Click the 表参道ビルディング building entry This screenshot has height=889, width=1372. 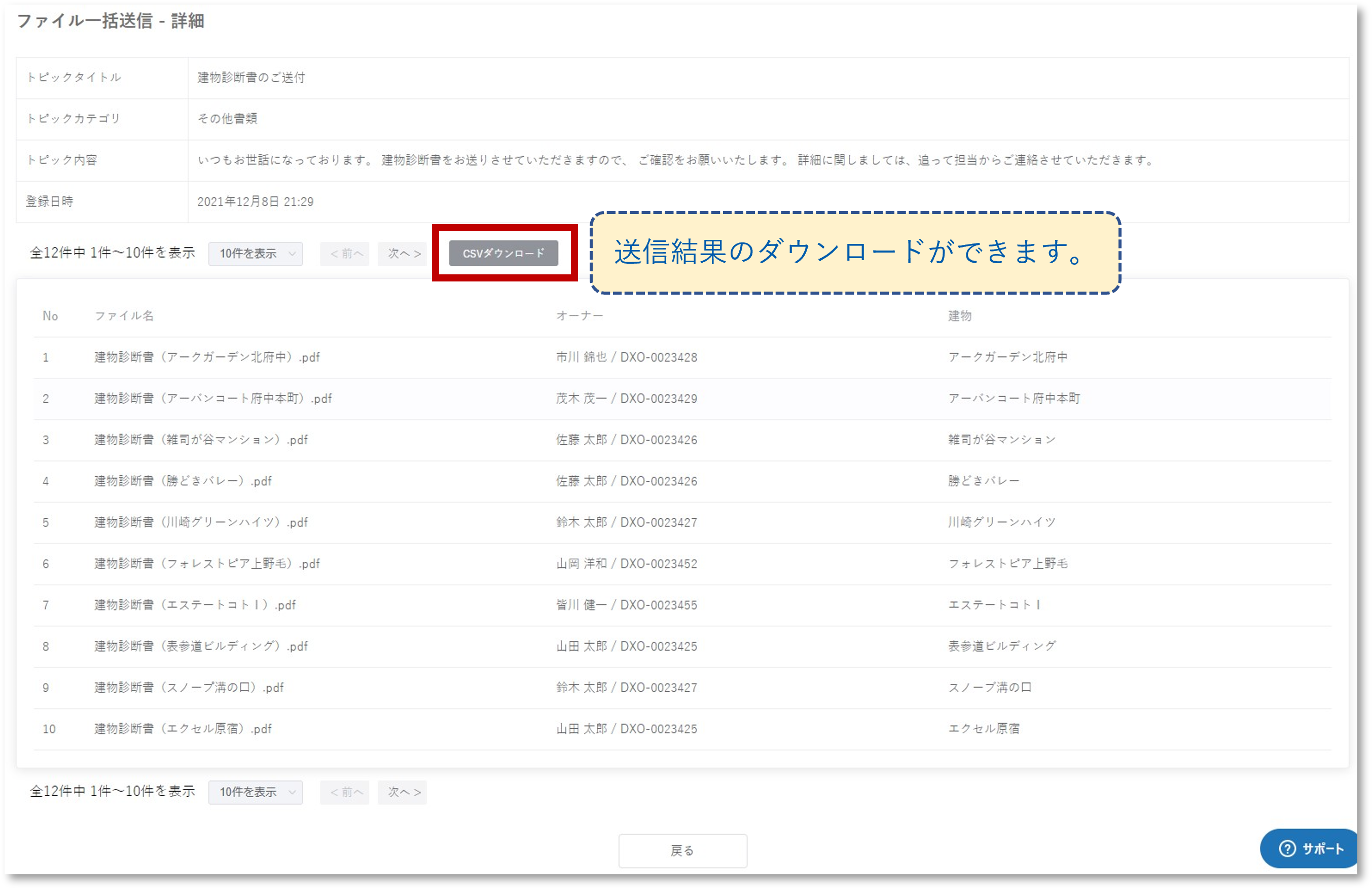point(1002,646)
